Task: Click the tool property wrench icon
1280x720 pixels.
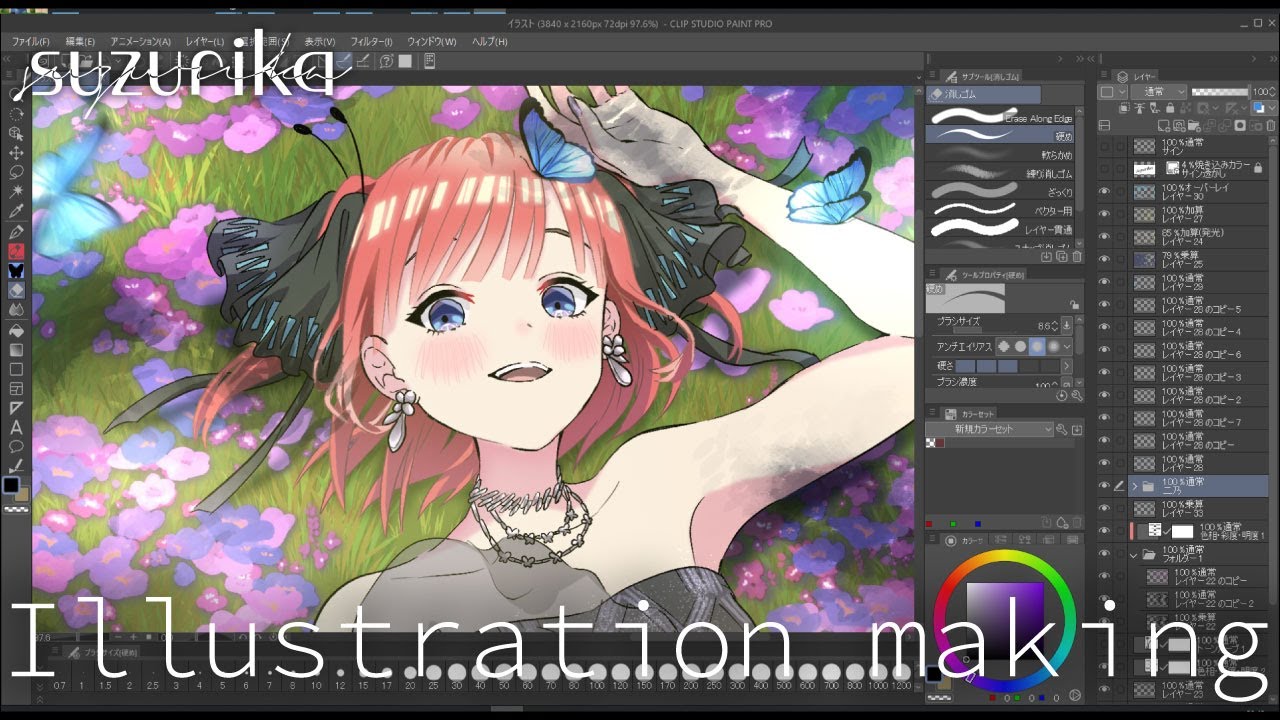Action: tap(1077, 396)
